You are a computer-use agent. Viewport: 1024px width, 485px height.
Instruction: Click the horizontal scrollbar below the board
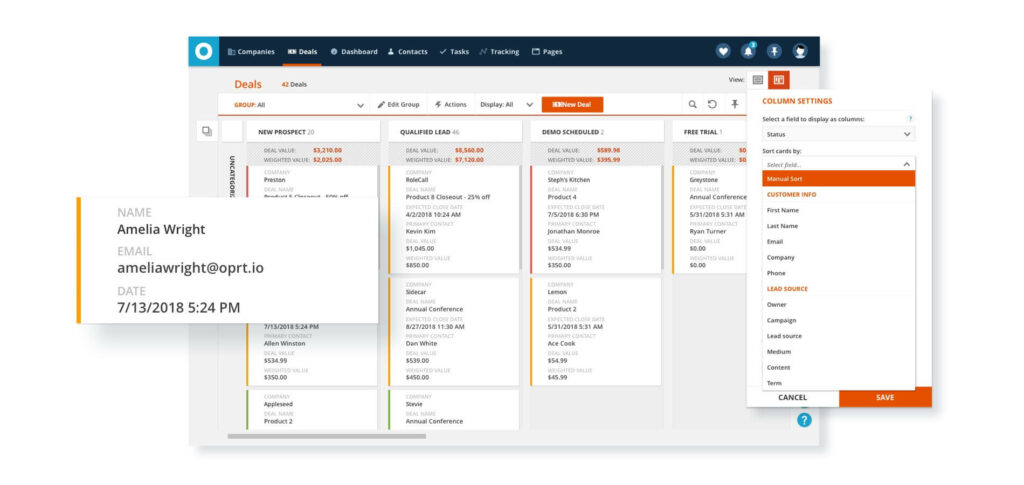click(x=327, y=436)
